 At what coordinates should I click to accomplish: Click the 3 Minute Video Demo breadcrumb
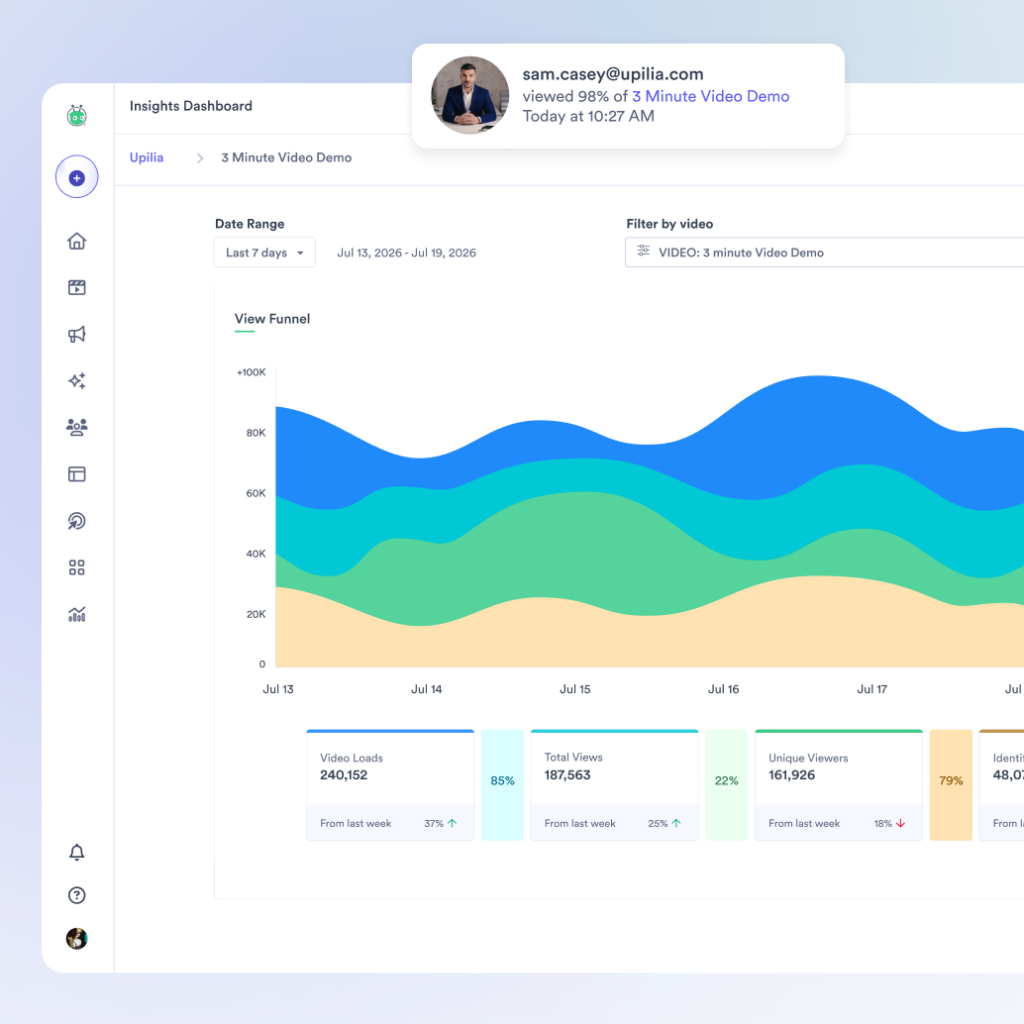click(286, 157)
